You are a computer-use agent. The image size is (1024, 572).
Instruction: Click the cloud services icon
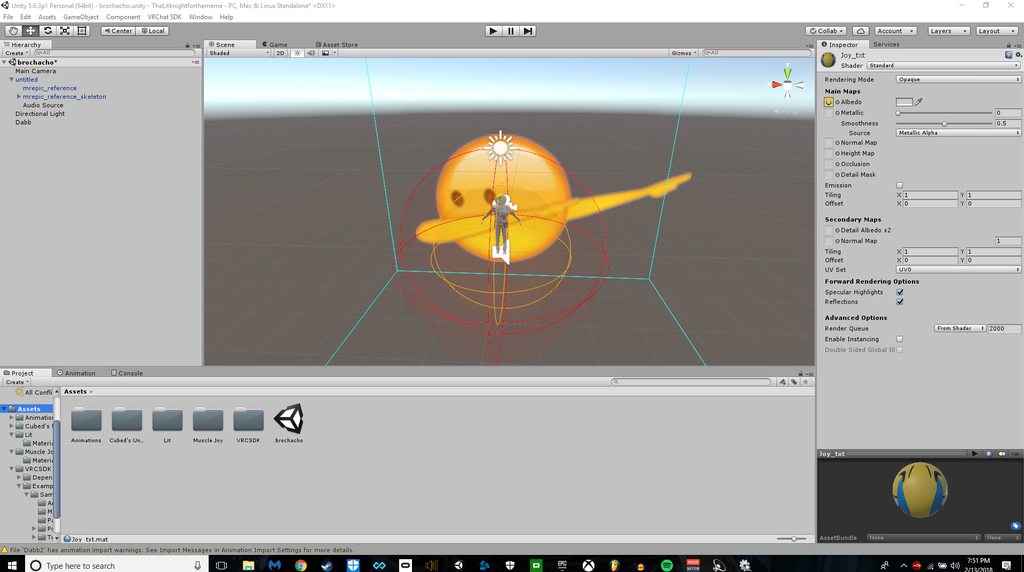(861, 31)
